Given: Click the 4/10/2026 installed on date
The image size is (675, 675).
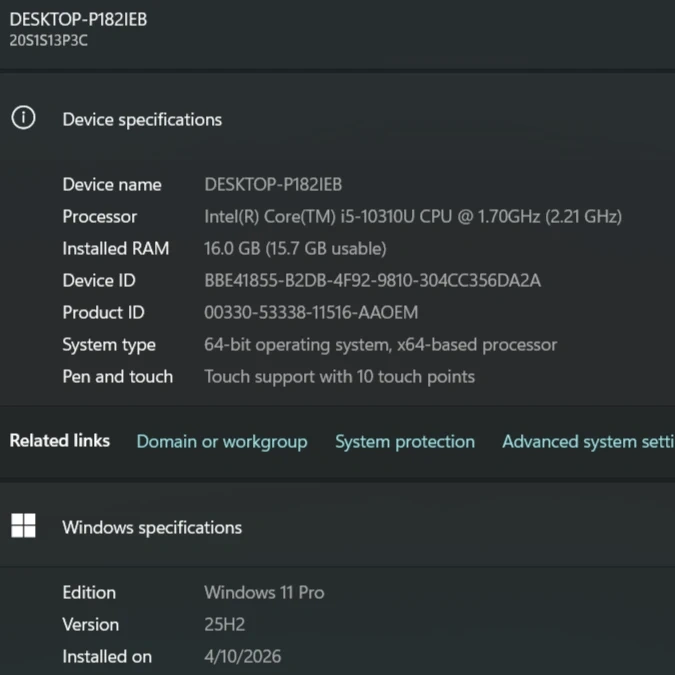Looking at the screenshot, I should pos(242,656).
